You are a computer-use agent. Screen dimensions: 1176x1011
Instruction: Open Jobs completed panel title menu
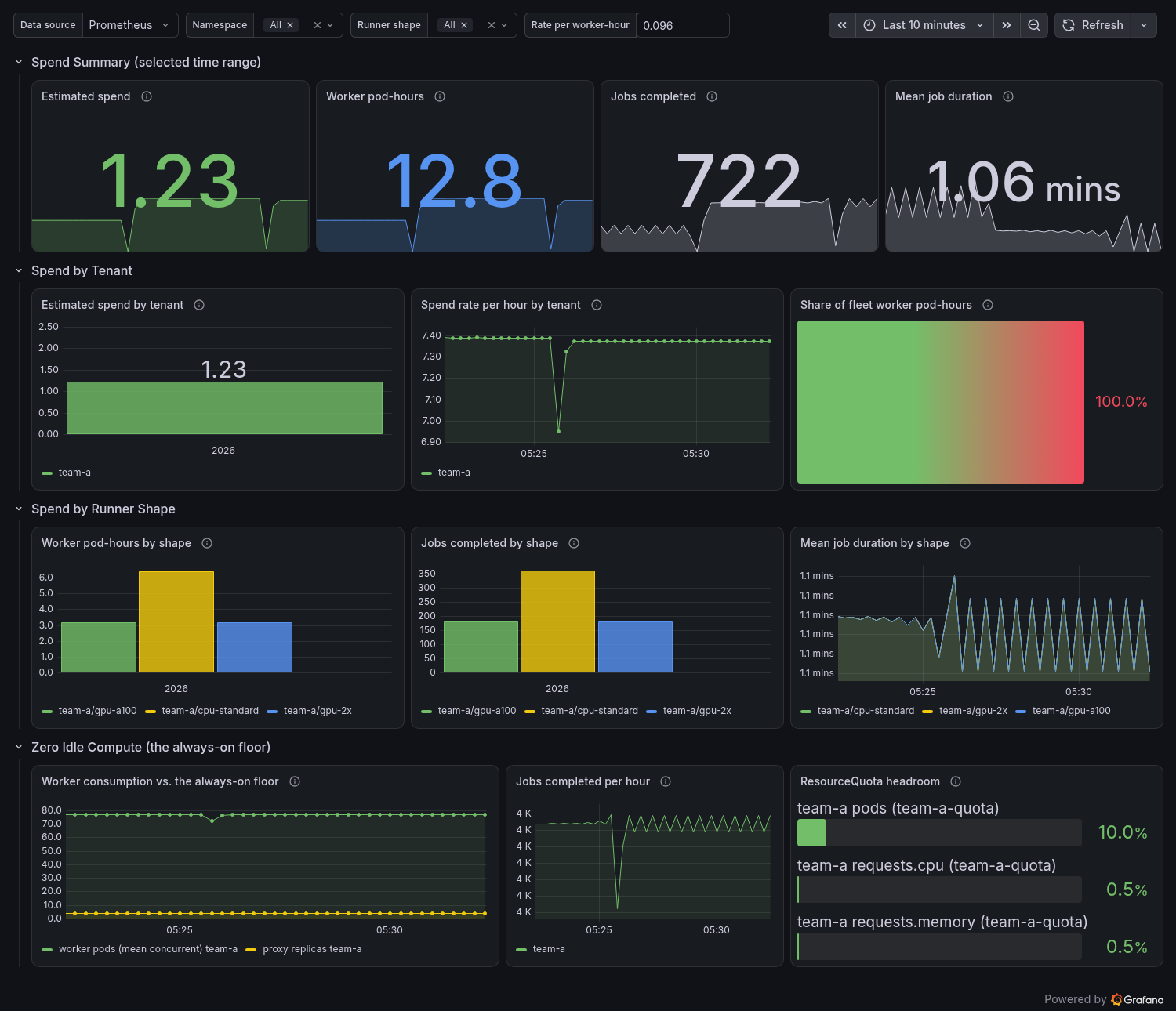[x=653, y=96]
